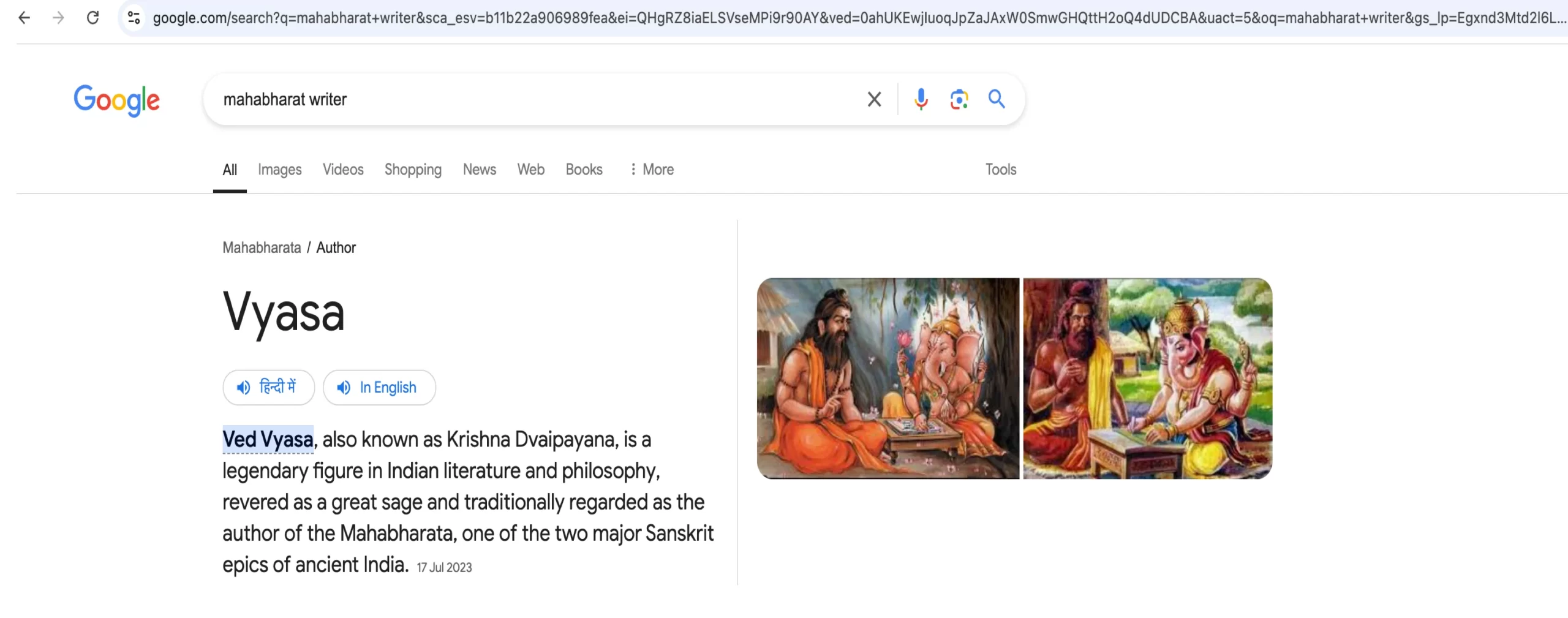Image resolution: width=1568 pixels, height=618 pixels.
Task: Clear the search box with the X icon
Action: 874,99
